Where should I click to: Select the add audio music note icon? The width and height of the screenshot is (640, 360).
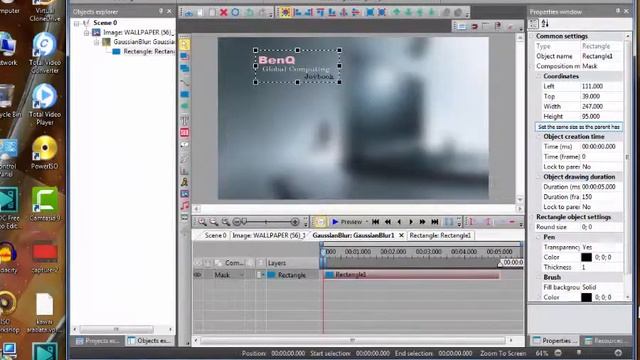point(184,206)
